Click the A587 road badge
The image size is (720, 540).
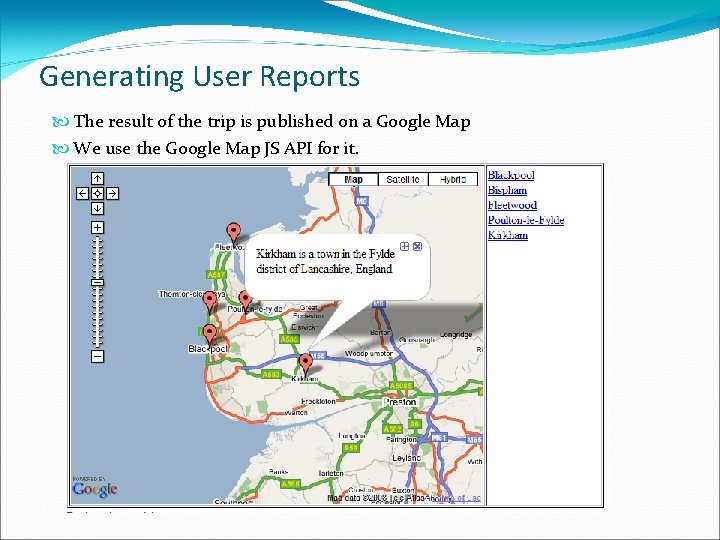point(216,275)
